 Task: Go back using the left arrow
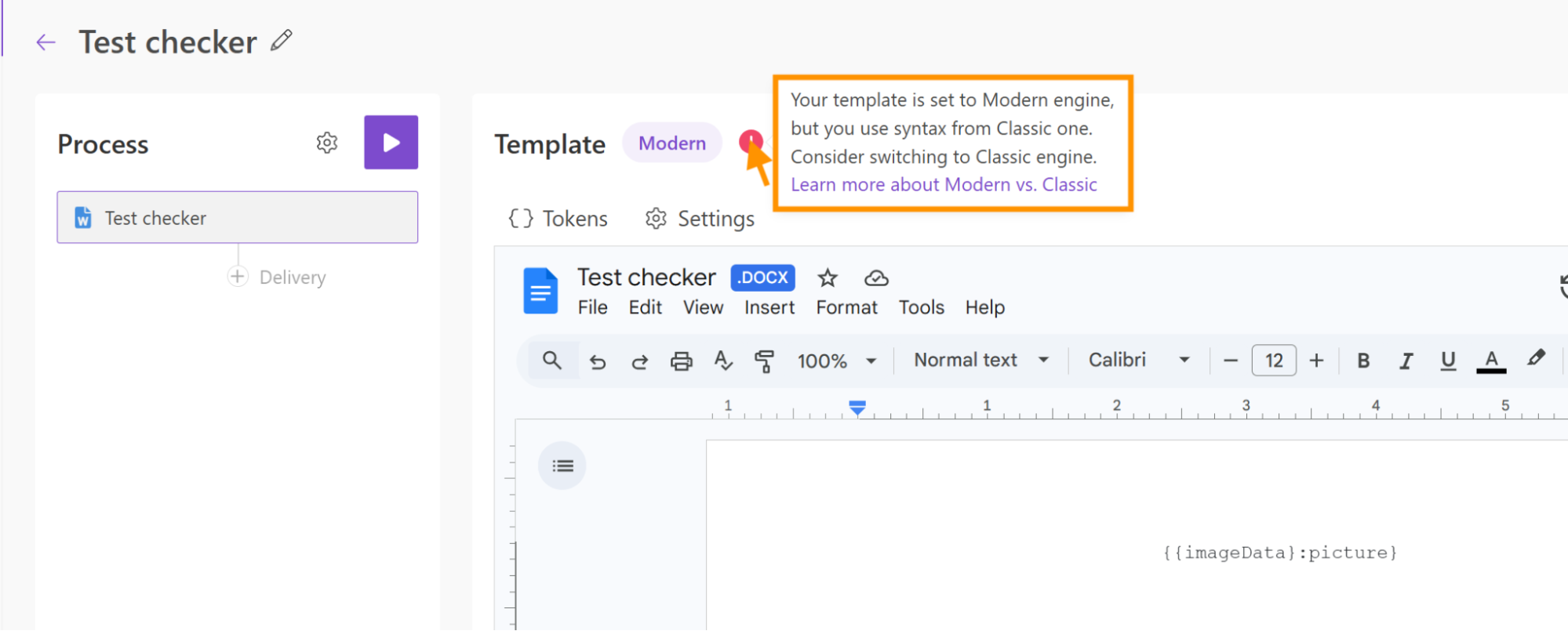point(46,42)
